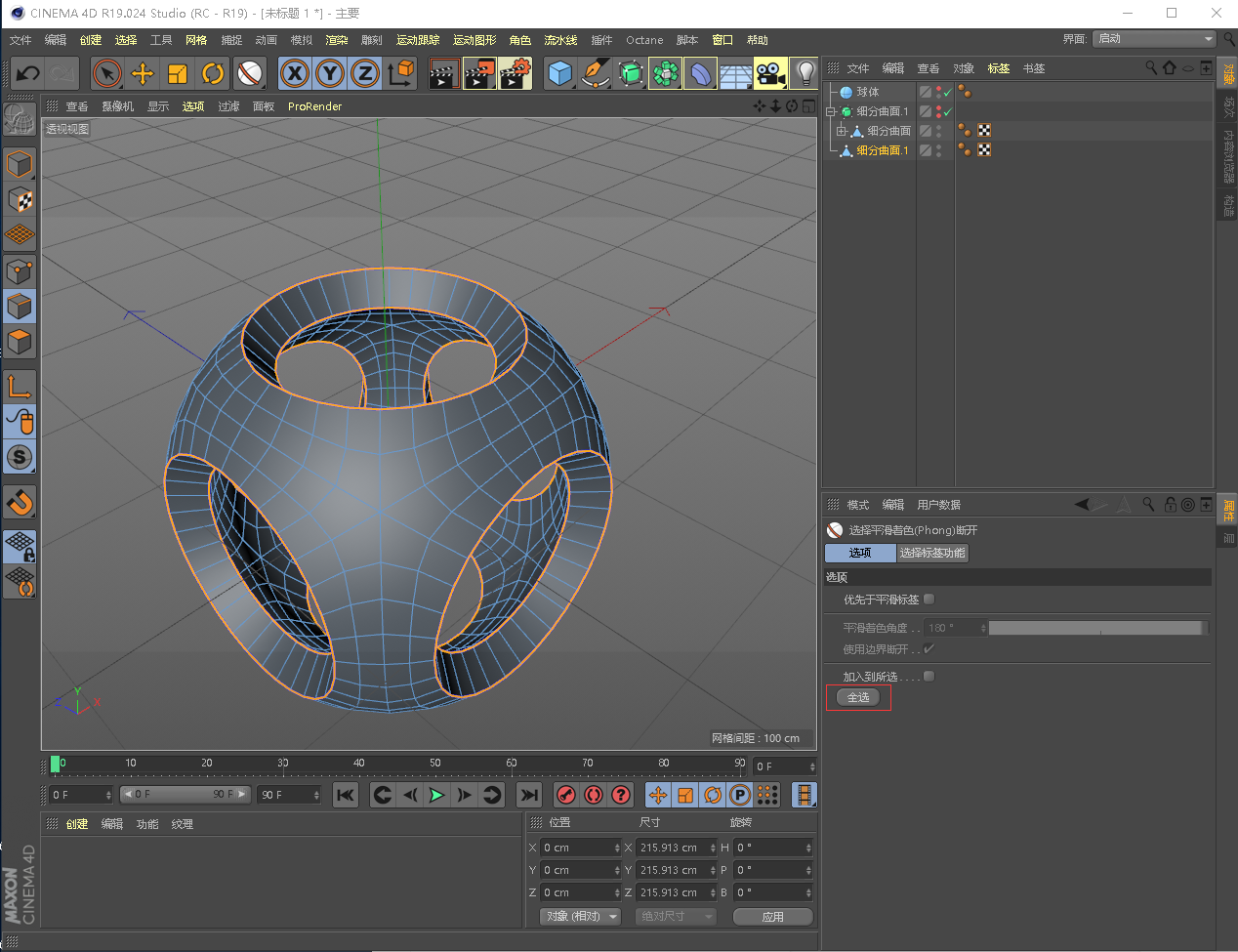The width and height of the screenshot is (1238, 952).
Task: Expand the 细分曲面 tree item
Action: pos(842,131)
